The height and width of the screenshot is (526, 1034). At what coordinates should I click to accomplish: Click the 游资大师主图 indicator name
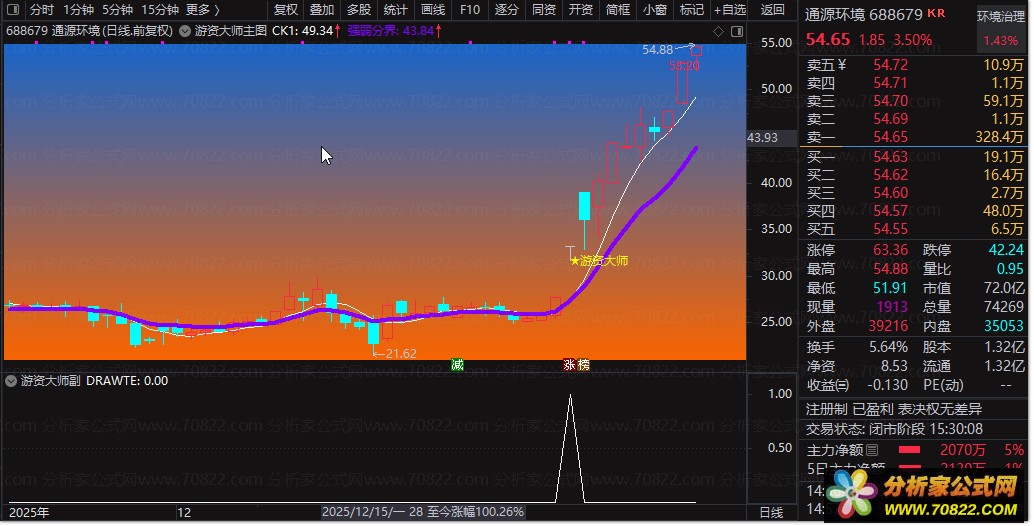(230, 31)
